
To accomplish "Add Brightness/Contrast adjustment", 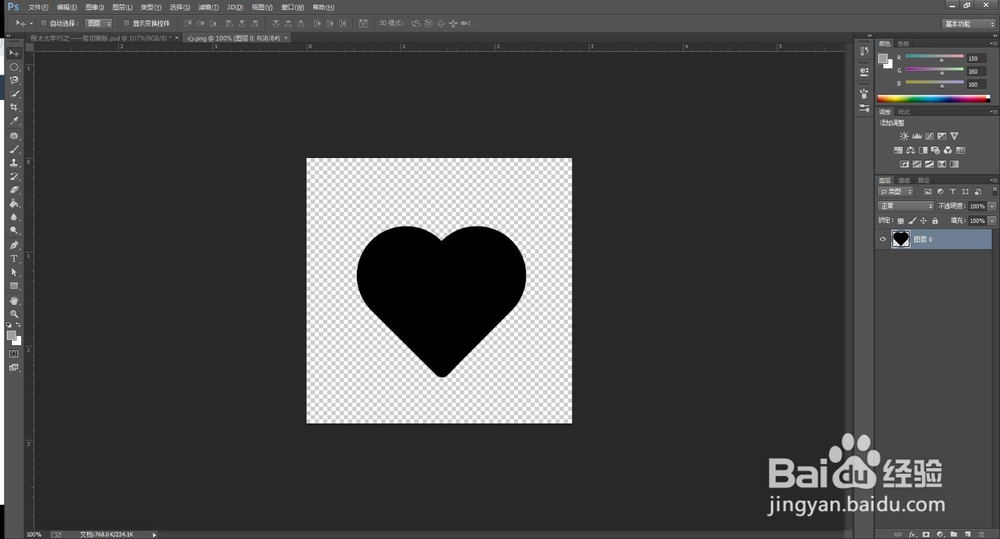I will coord(904,136).
